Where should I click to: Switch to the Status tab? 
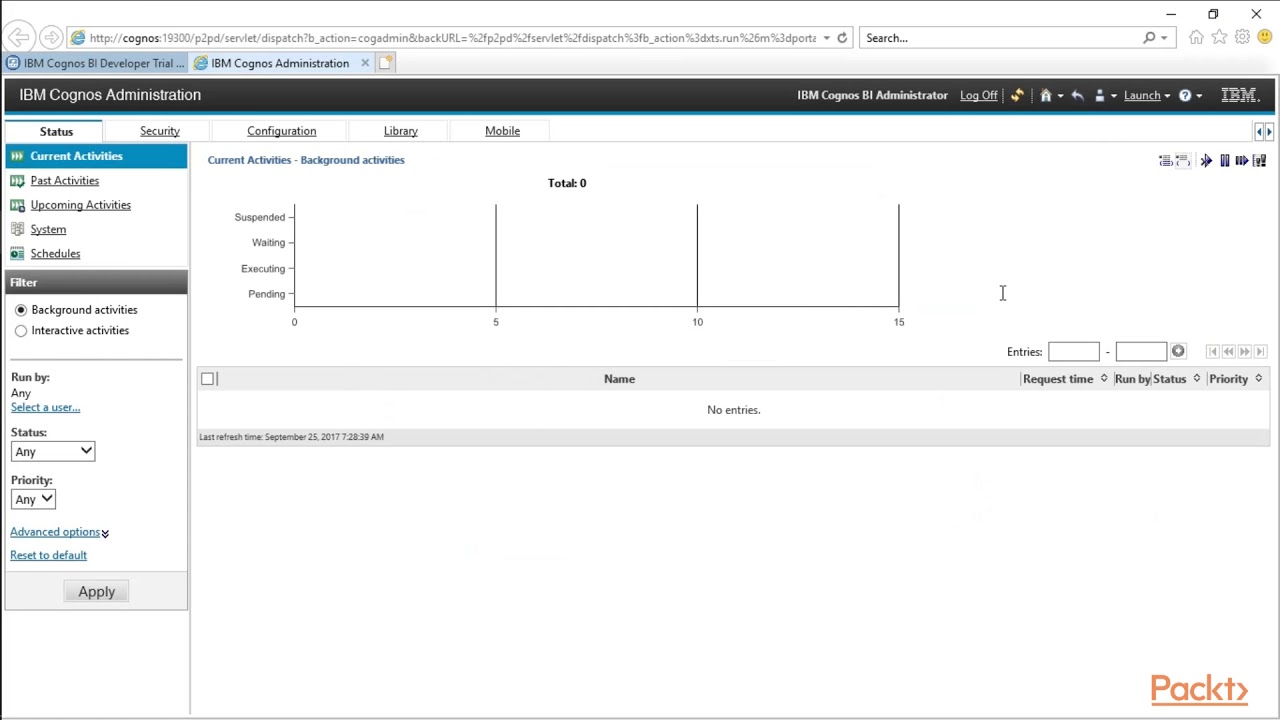click(x=56, y=131)
